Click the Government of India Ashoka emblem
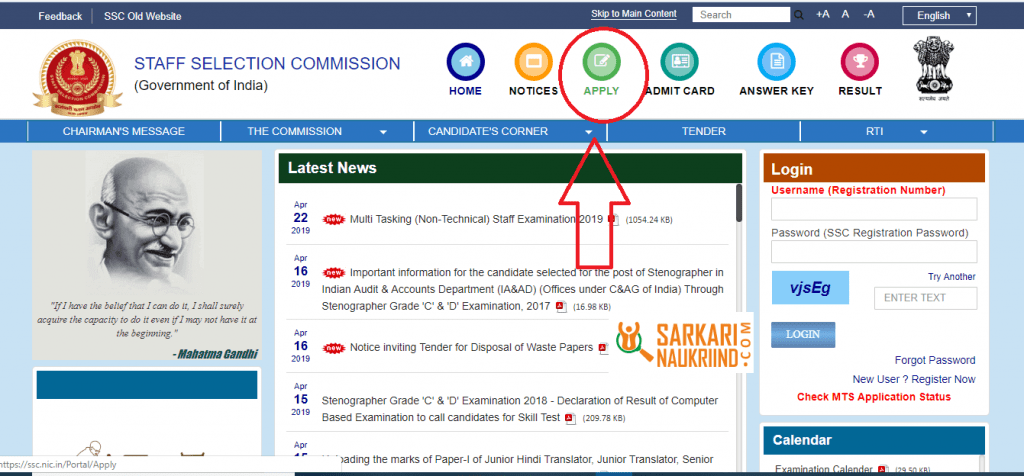1024x476 pixels. coord(933,69)
